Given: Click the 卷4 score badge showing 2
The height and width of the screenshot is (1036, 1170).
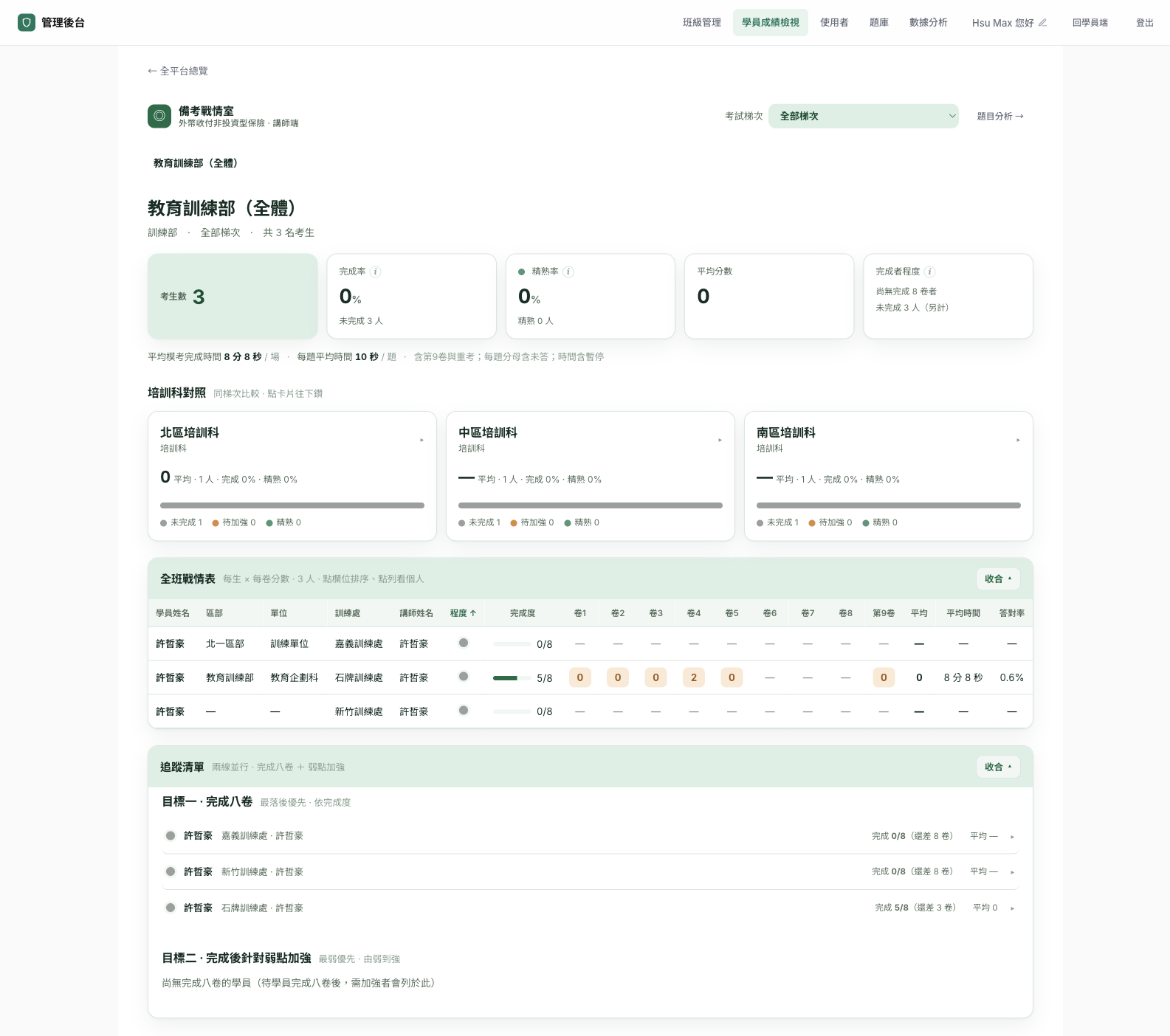Looking at the screenshot, I should click(x=694, y=677).
